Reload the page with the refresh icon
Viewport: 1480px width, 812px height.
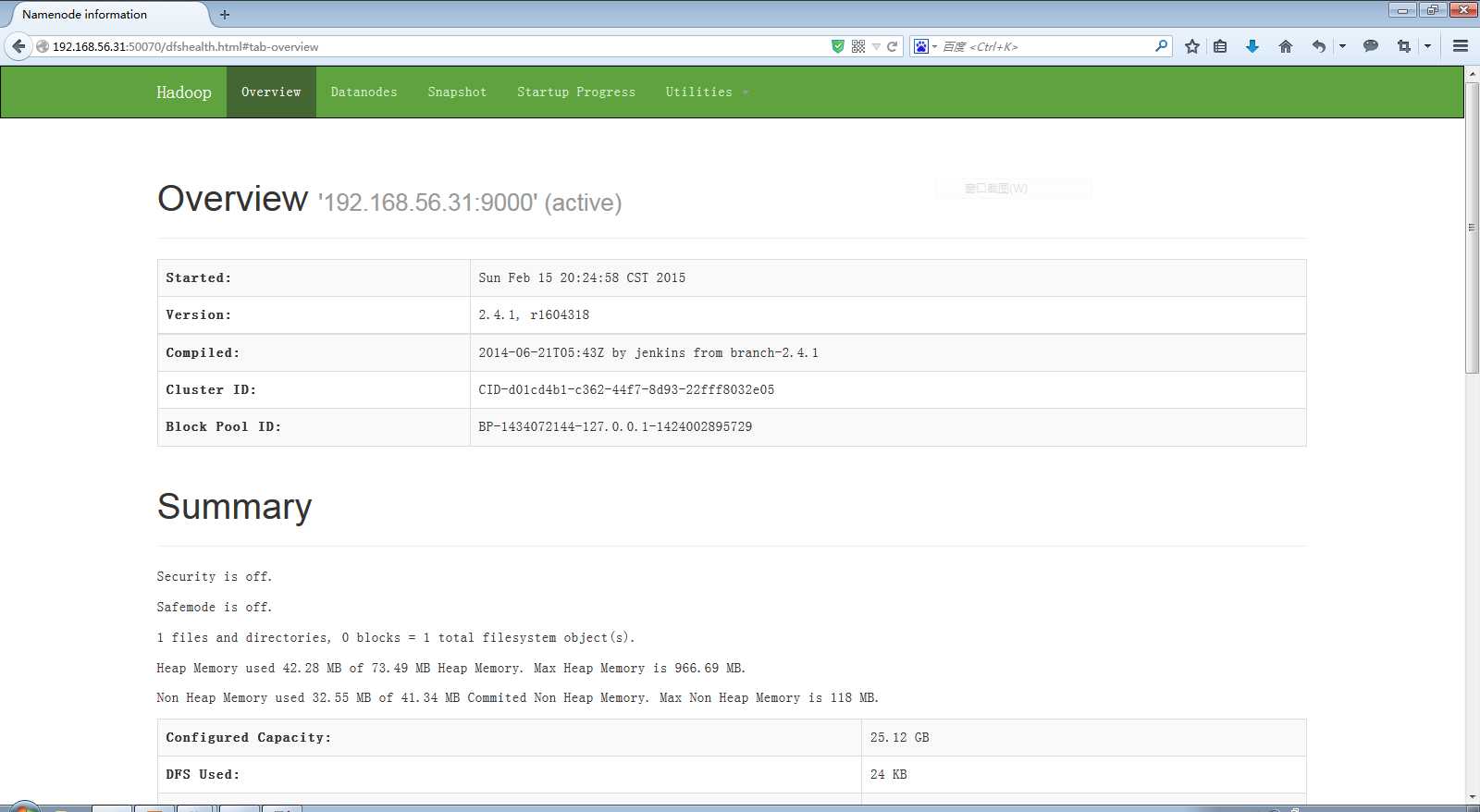893,46
